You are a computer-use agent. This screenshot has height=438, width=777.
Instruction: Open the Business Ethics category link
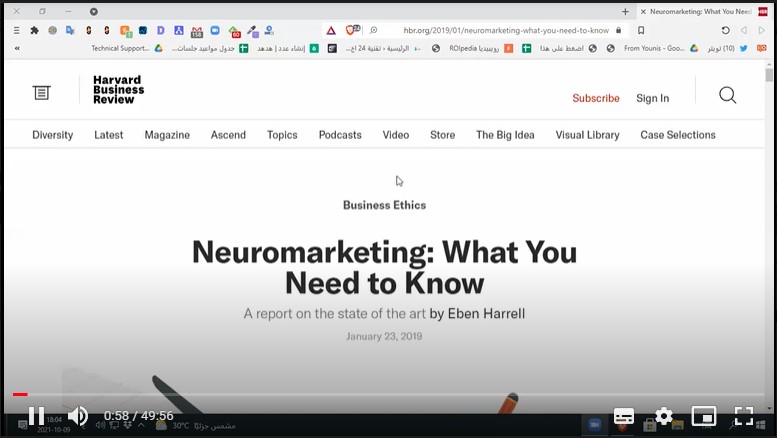(x=384, y=205)
